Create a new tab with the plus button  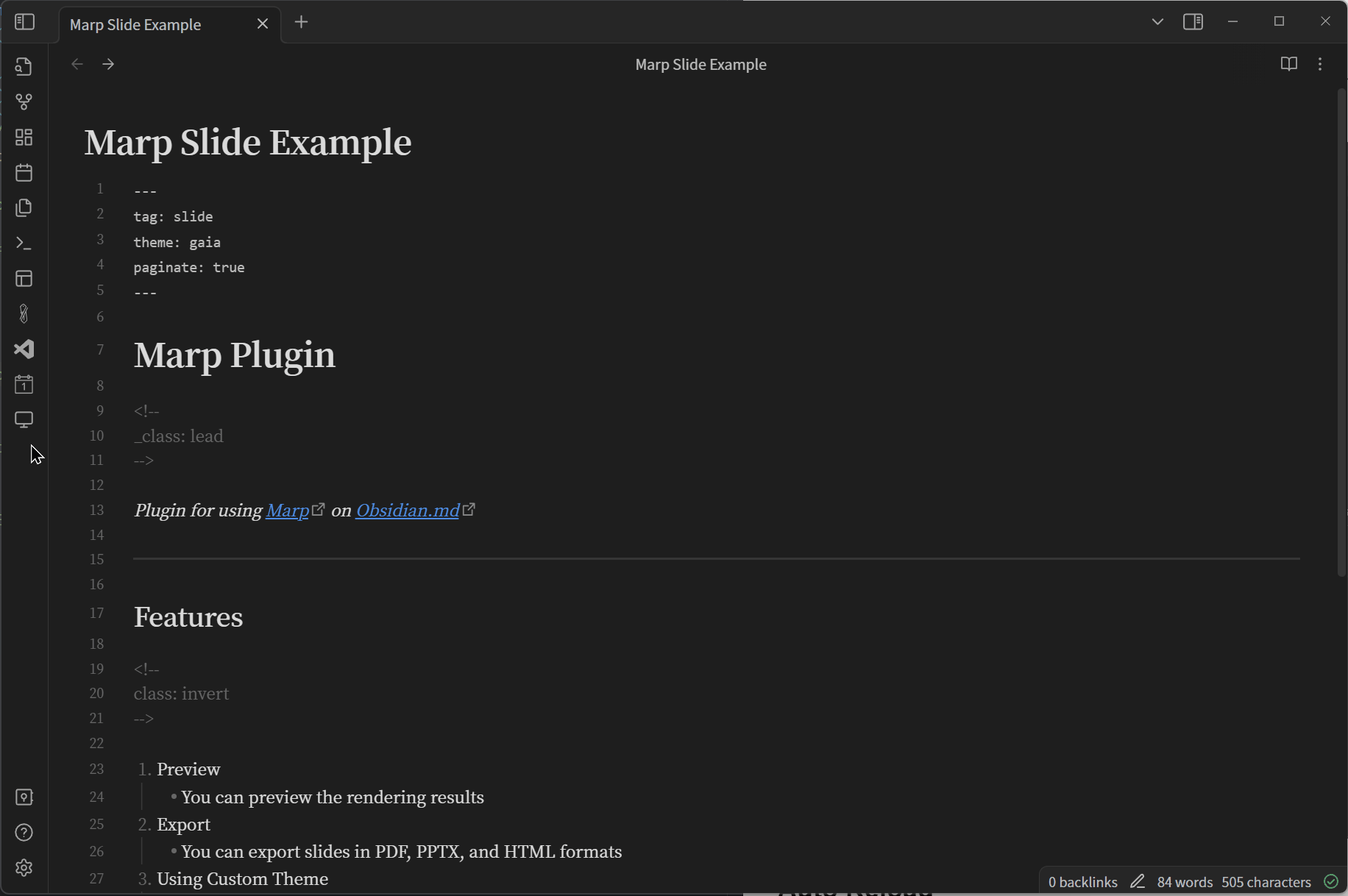pyautogui.click(x=301, y=22)
